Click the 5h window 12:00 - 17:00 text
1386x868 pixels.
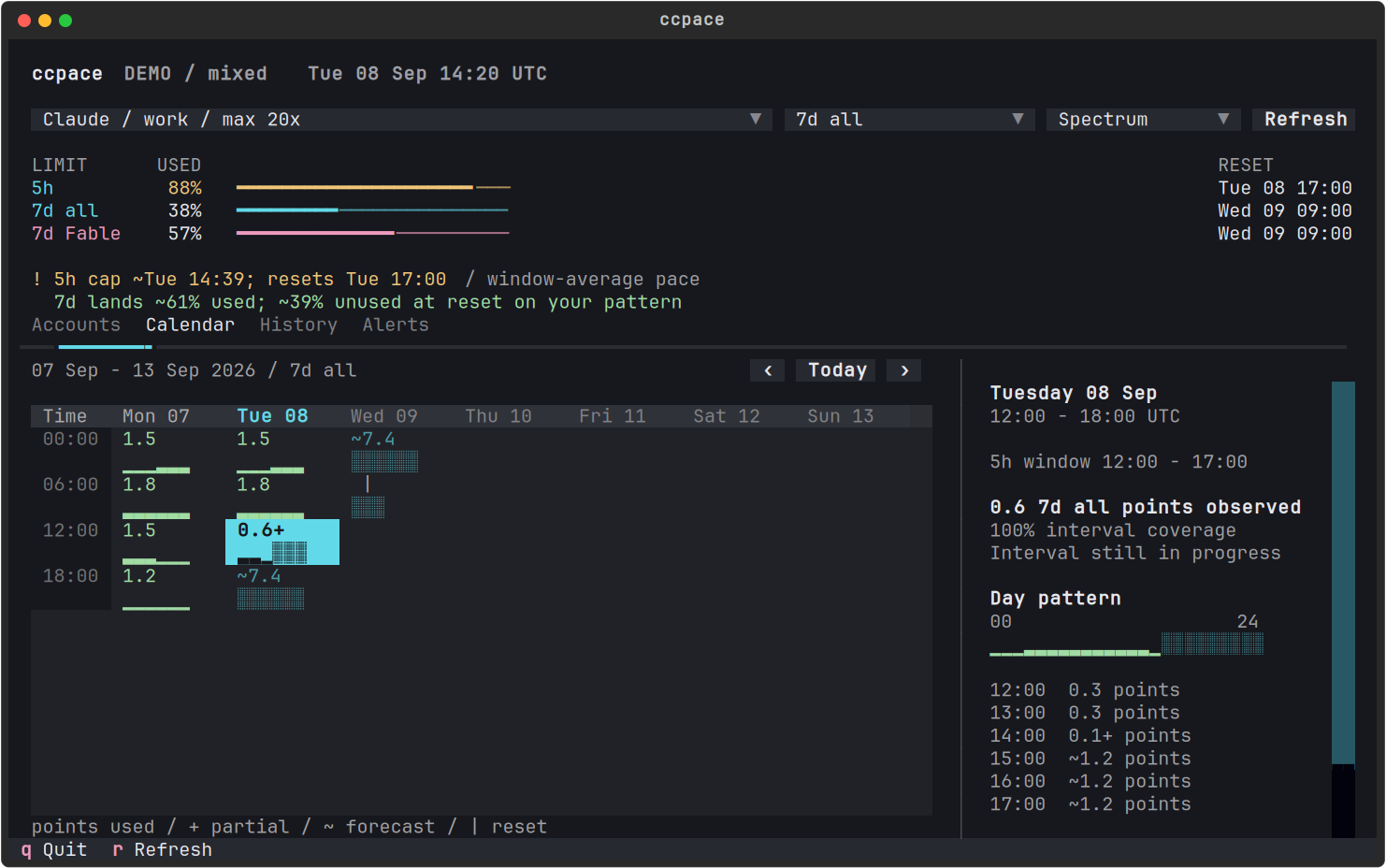tap(1119, 461)
